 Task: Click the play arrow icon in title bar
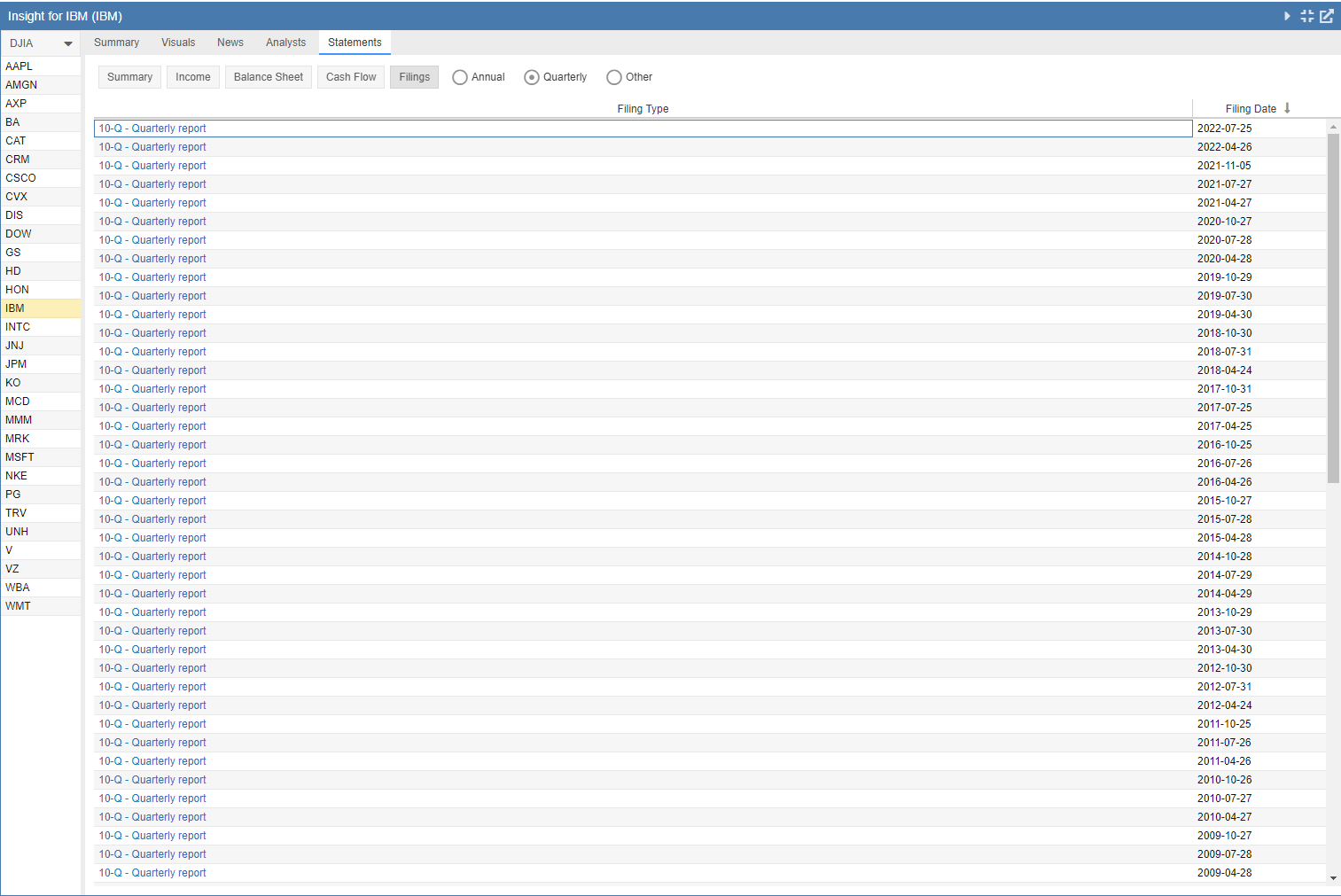click(1287, 16)
